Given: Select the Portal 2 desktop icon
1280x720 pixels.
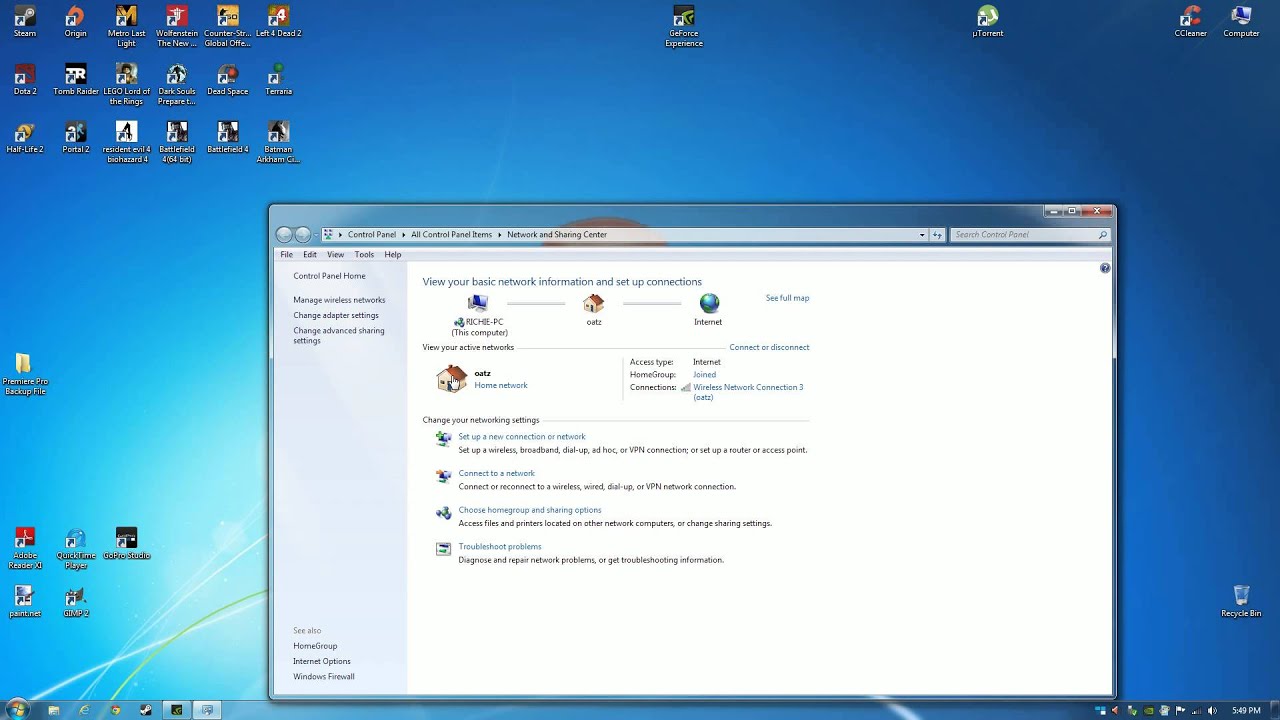Looking at the screenshot, I should point(76,138).
